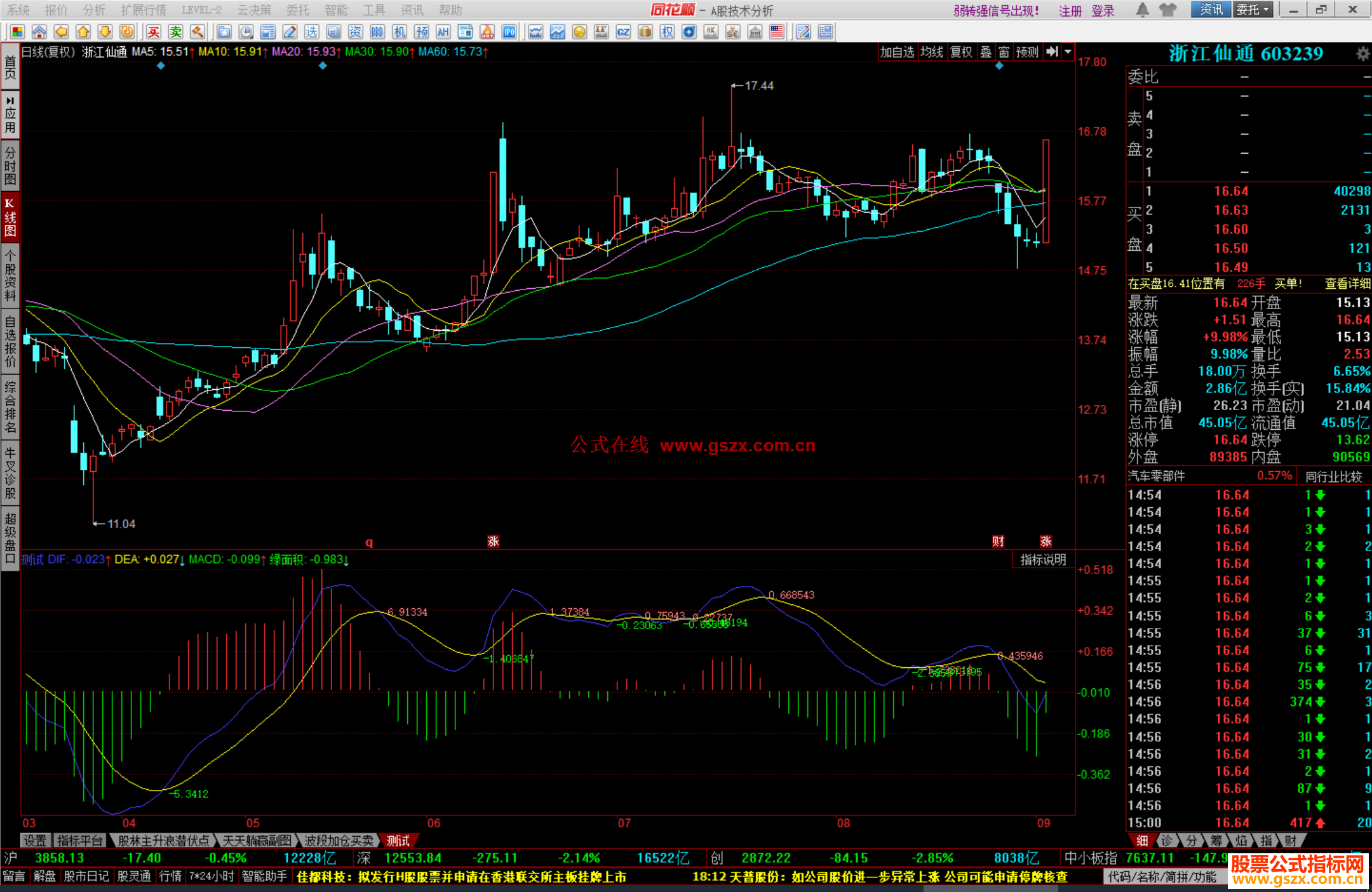Screen dimensions: 1372x892
Task: Toggle 复权 price adjustment button
Action: click(x=961, y=52)
